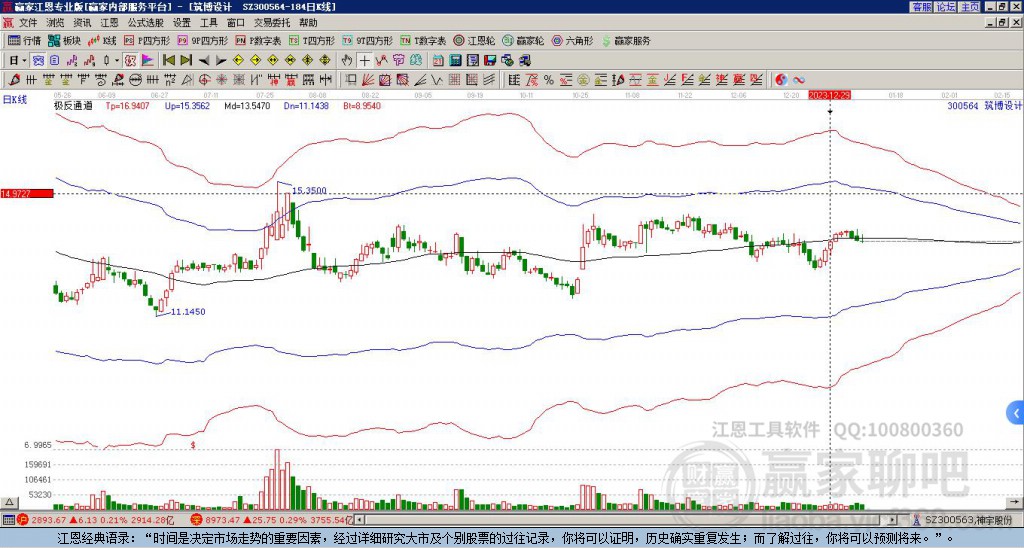Viewport: 1024px width, 548px height.
Task: Click the blue infinity wave icon
Action: (799, 80)
